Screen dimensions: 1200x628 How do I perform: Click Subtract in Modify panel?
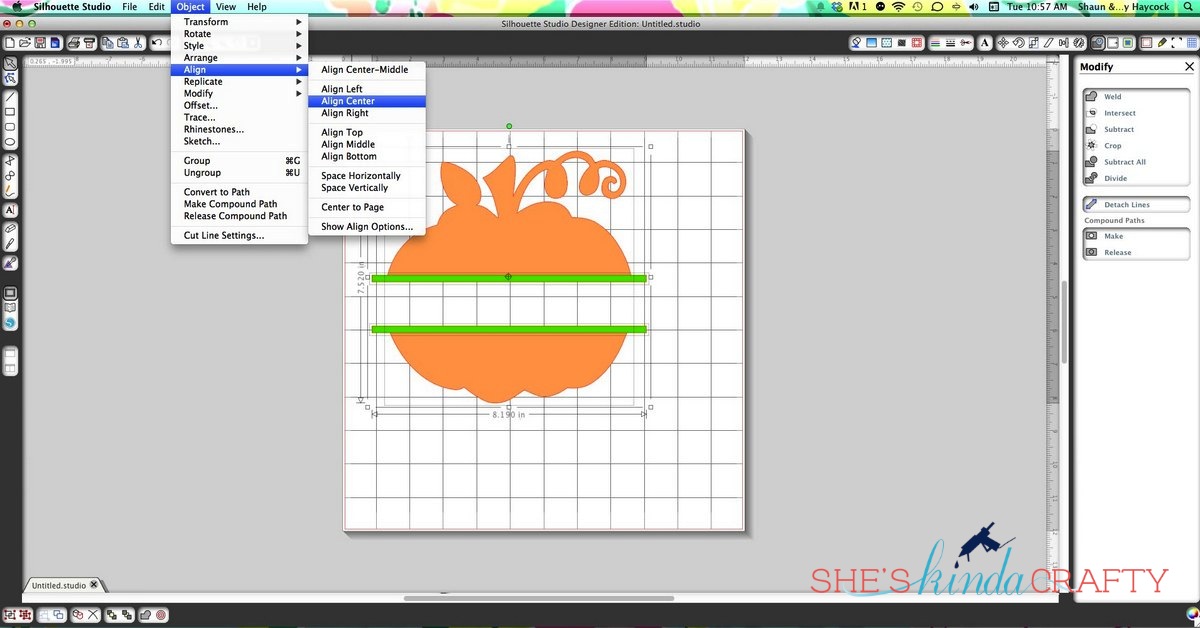pos(1136,129)
